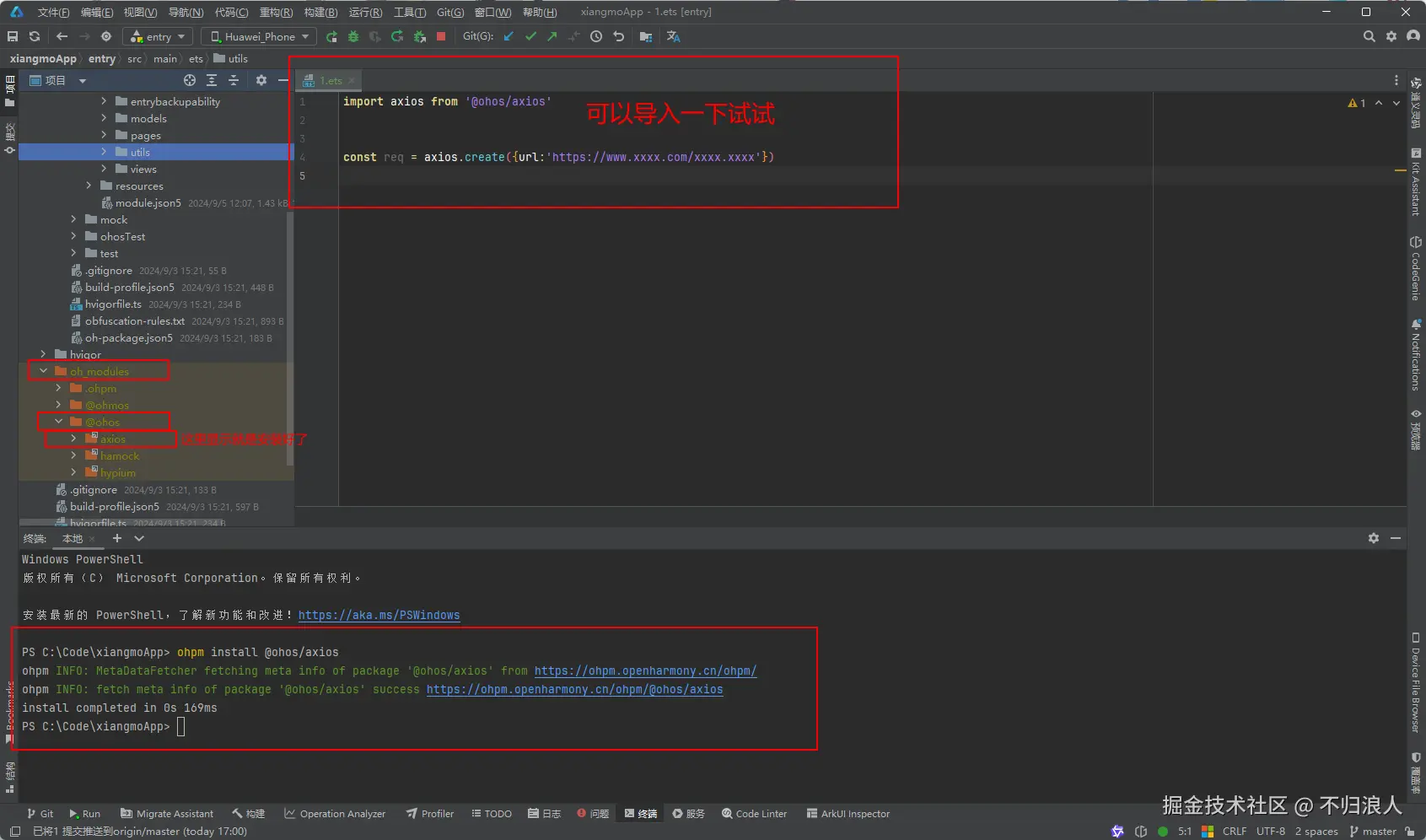The width and height of the screenshot is (1426, 840).
Task: Open the aka.ms/PSWindows link in terminal
Action: pos(379,616)
